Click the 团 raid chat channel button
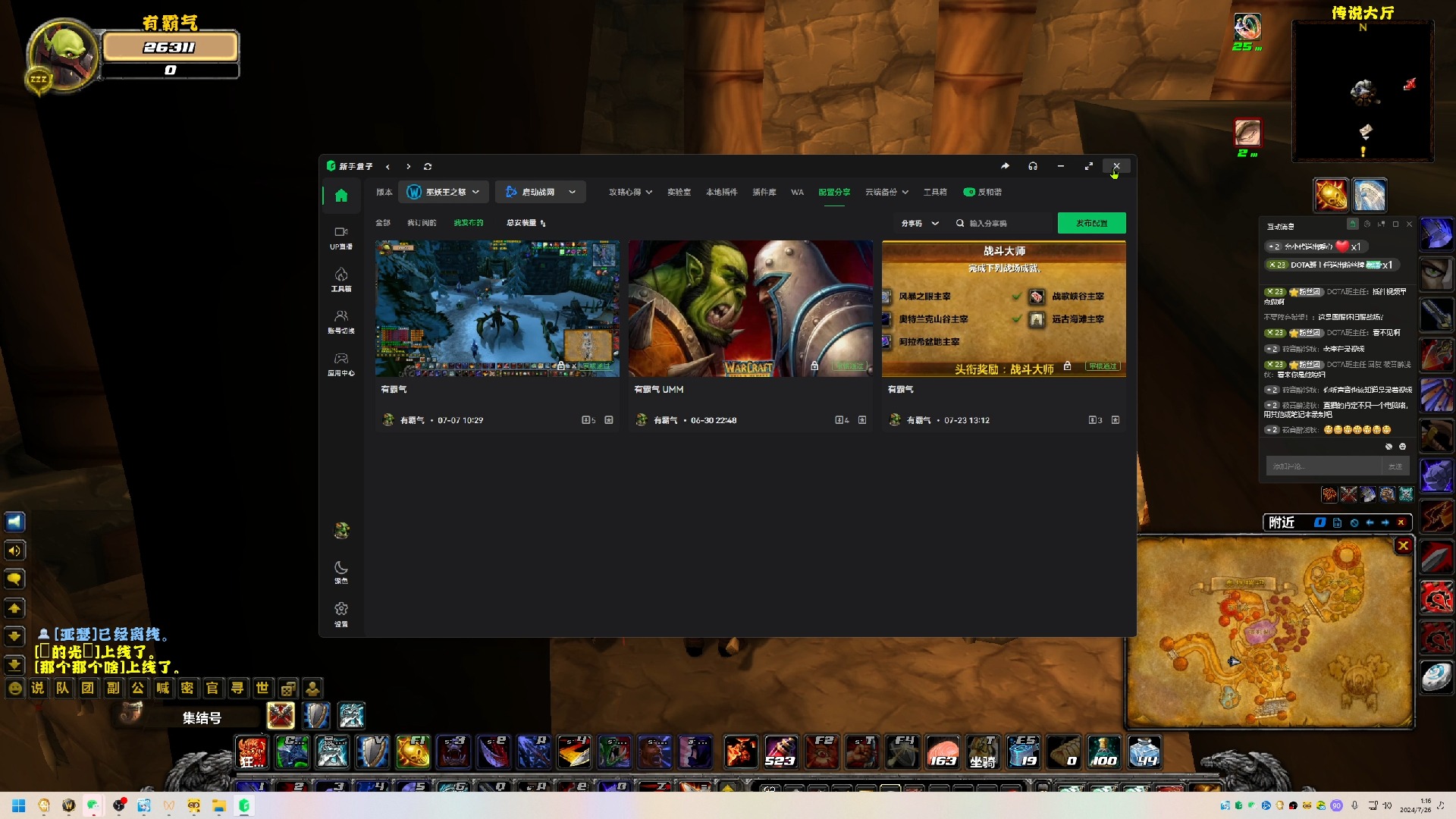 (x=88, y=689)
